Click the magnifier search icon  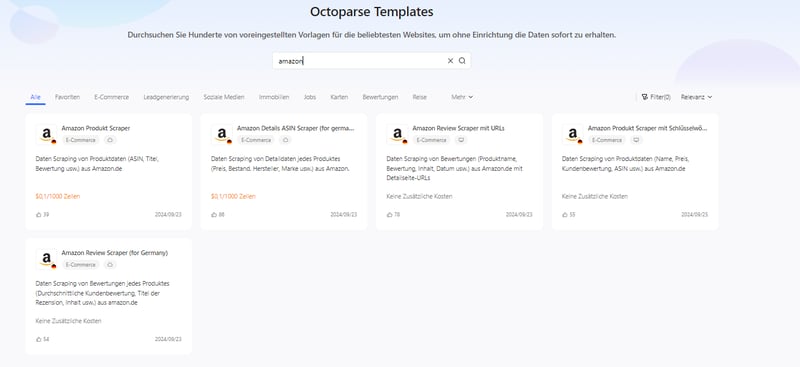pos(462,61)
